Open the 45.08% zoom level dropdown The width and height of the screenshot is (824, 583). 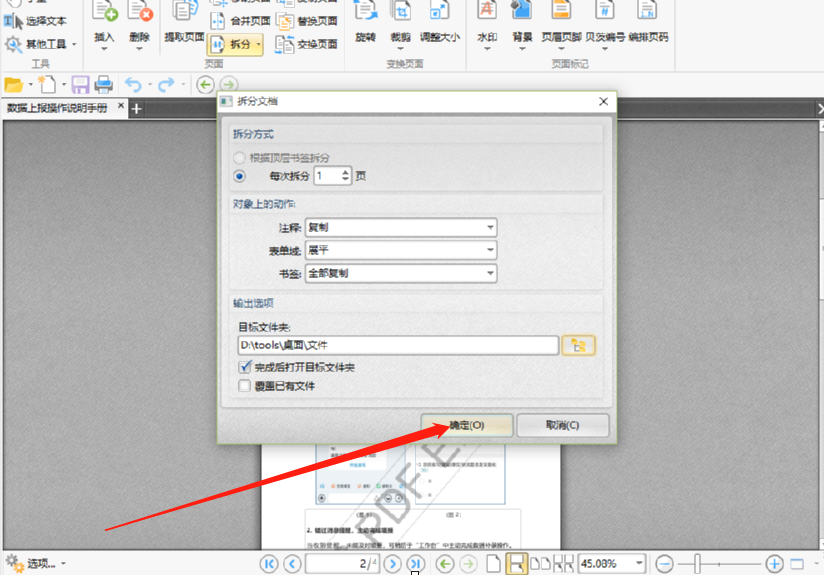(639, 564)
